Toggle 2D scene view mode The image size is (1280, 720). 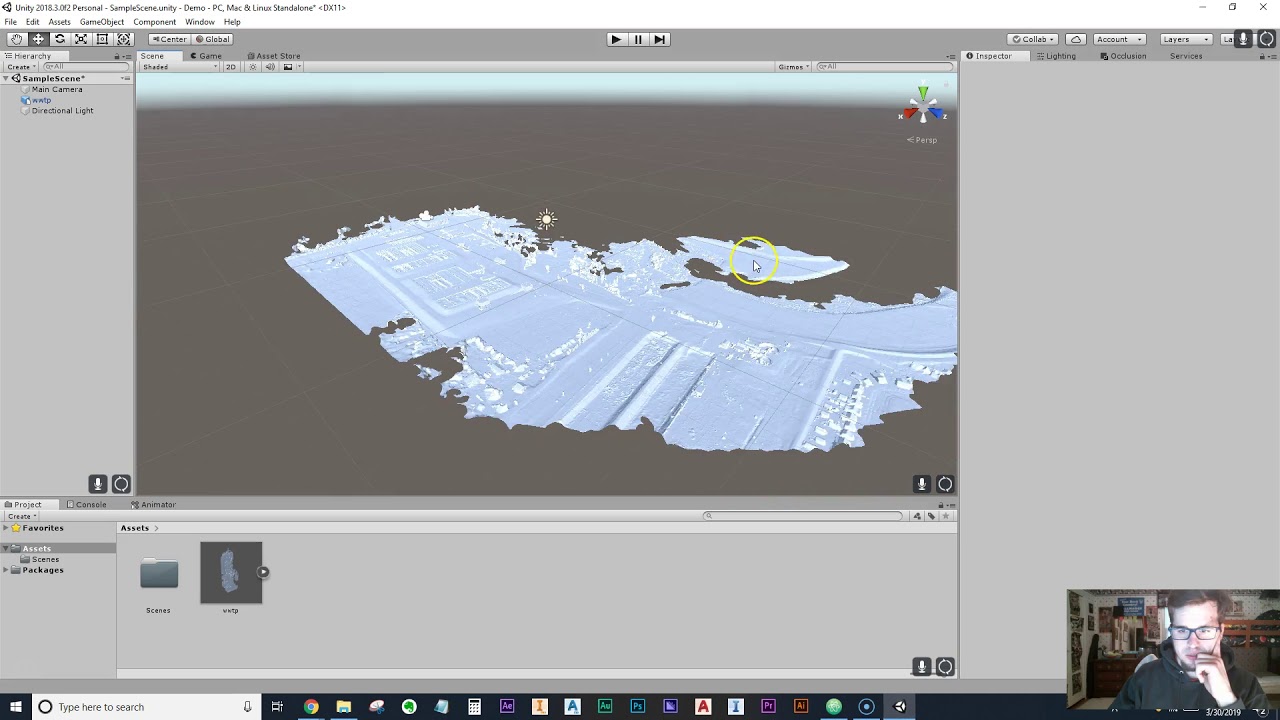tap(231, 67)
